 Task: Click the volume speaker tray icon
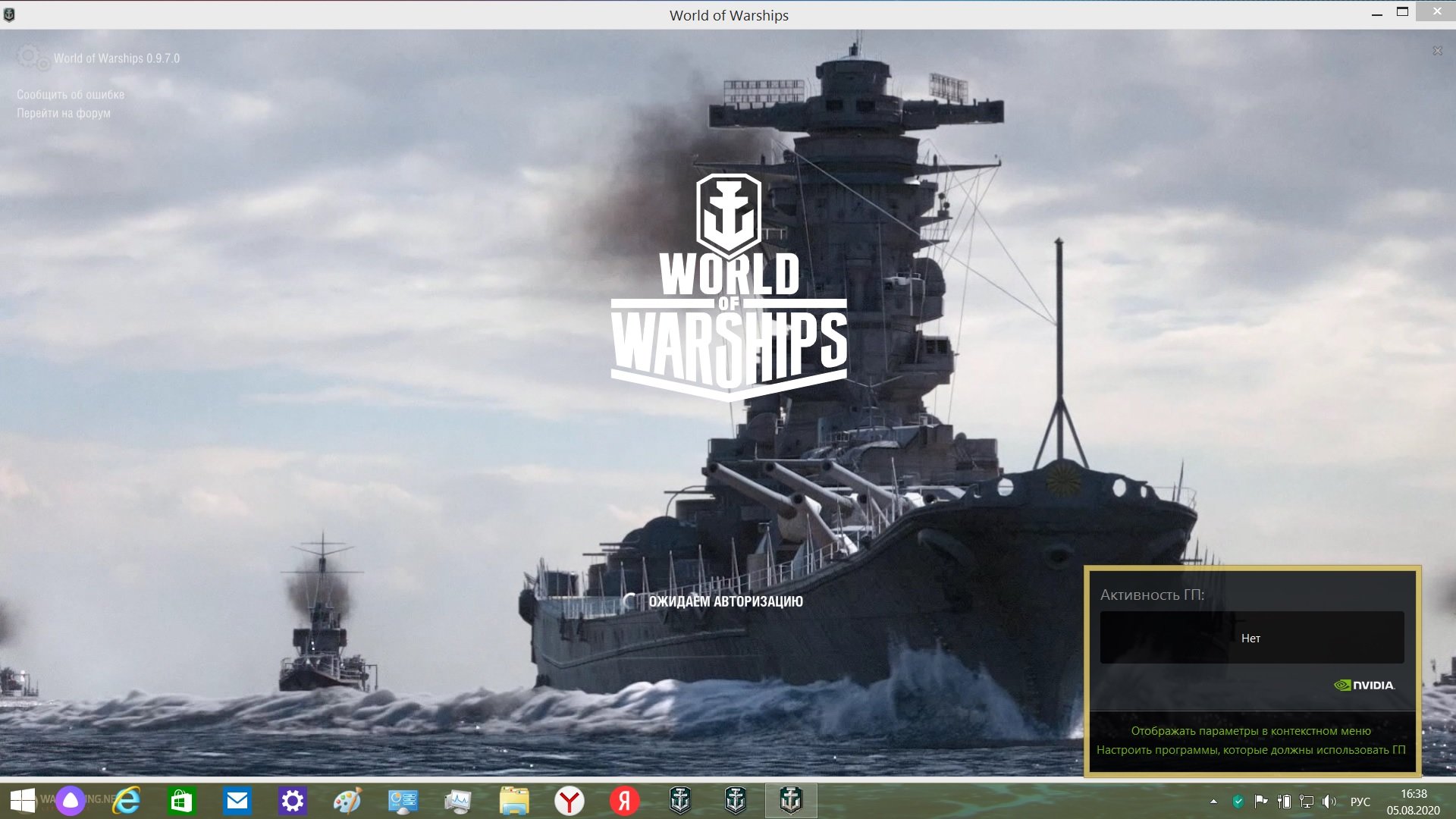1329,802
